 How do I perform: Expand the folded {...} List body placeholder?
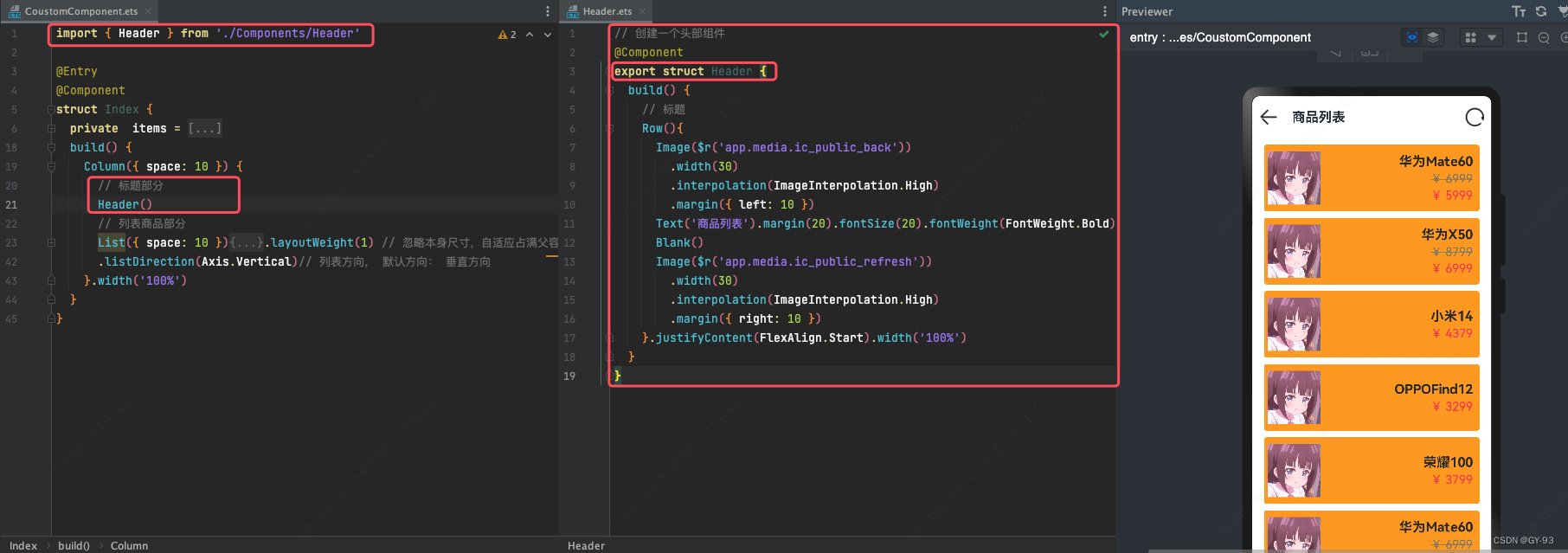click(x=247, y=242)
